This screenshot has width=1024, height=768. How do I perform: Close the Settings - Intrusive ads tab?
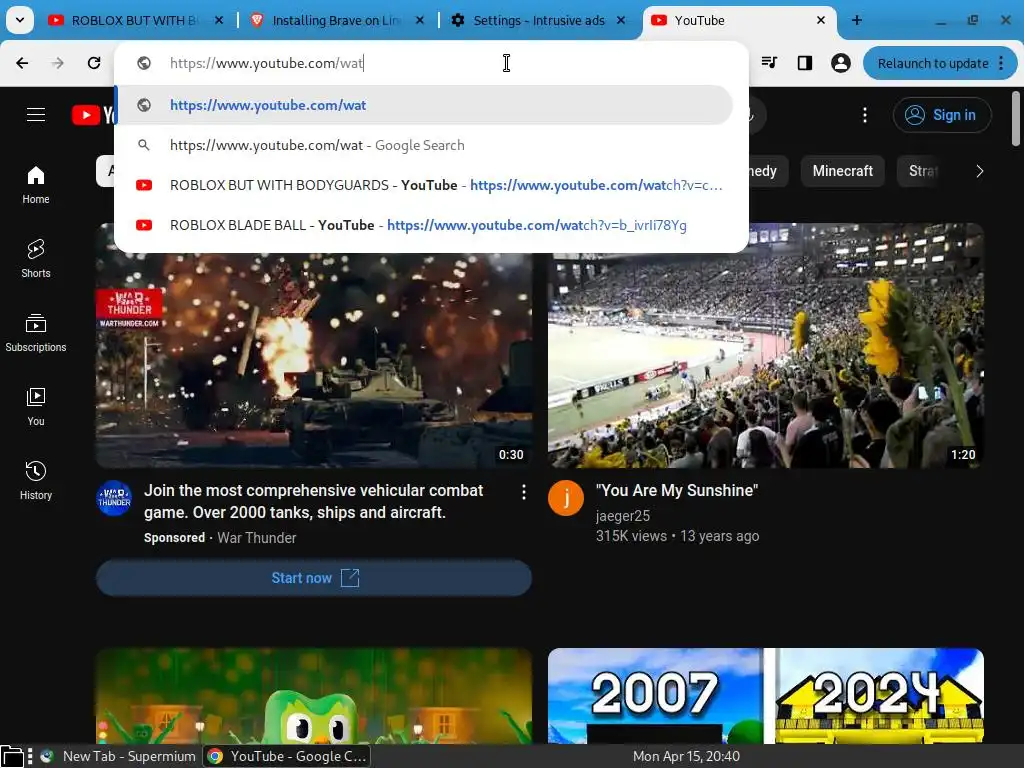tap(621, 20)
